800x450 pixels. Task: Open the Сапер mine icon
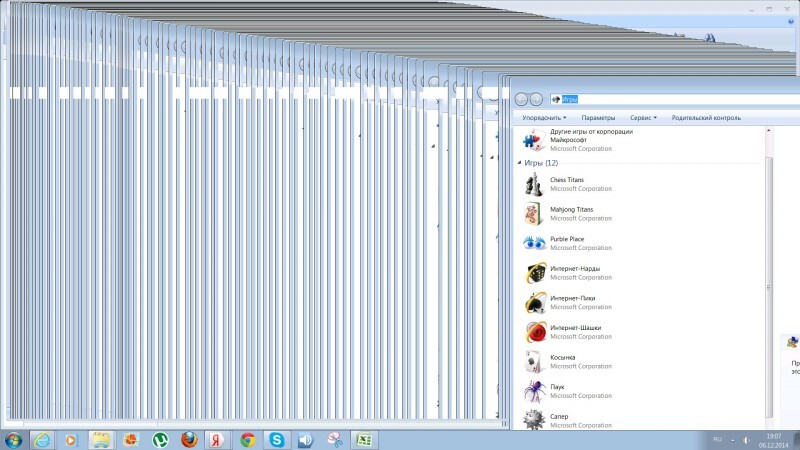pyautogui.click(x=534, y=419)
